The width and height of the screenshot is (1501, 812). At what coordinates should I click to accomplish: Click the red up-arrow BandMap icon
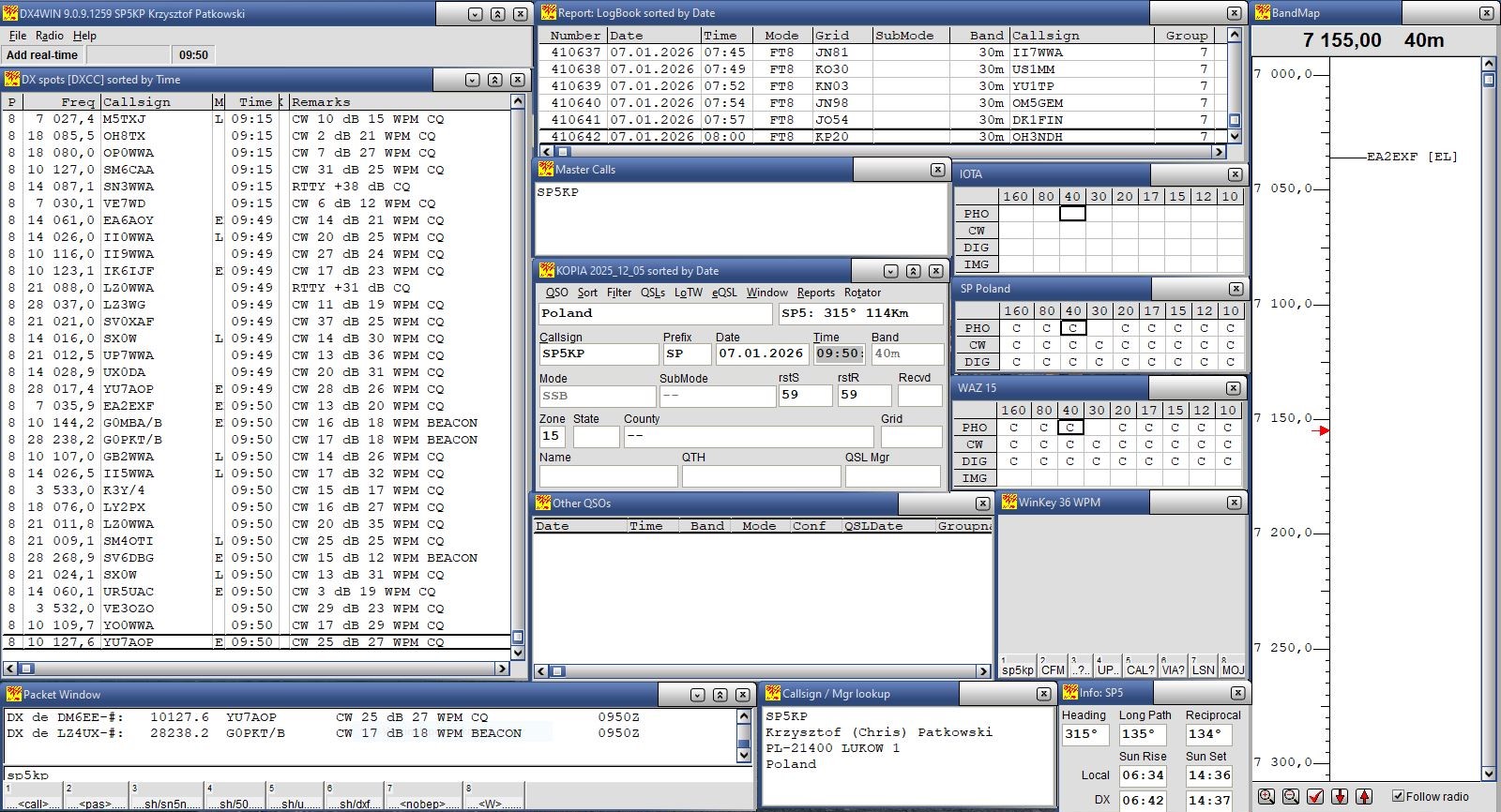1364,796
